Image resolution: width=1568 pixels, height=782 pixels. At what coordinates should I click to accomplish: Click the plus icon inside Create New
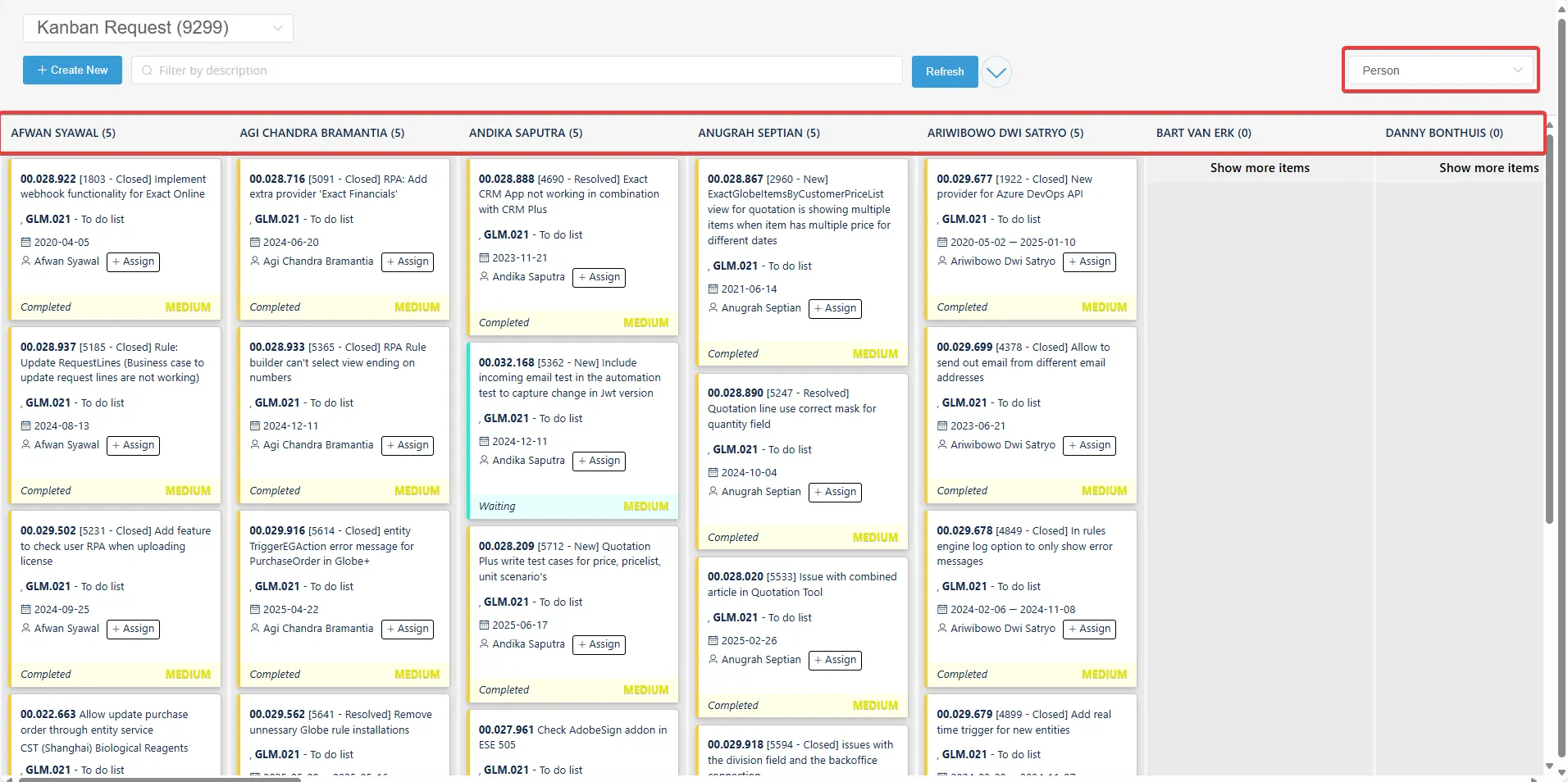41,70
